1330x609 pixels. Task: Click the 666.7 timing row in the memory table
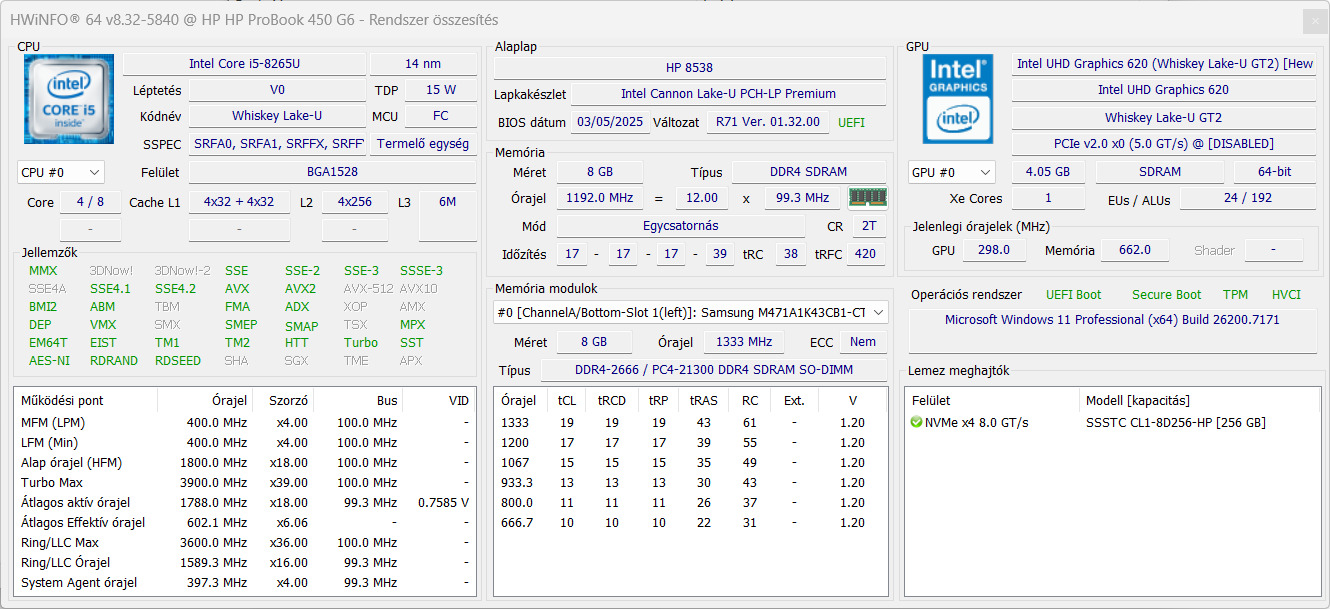[x=690, y=522]
